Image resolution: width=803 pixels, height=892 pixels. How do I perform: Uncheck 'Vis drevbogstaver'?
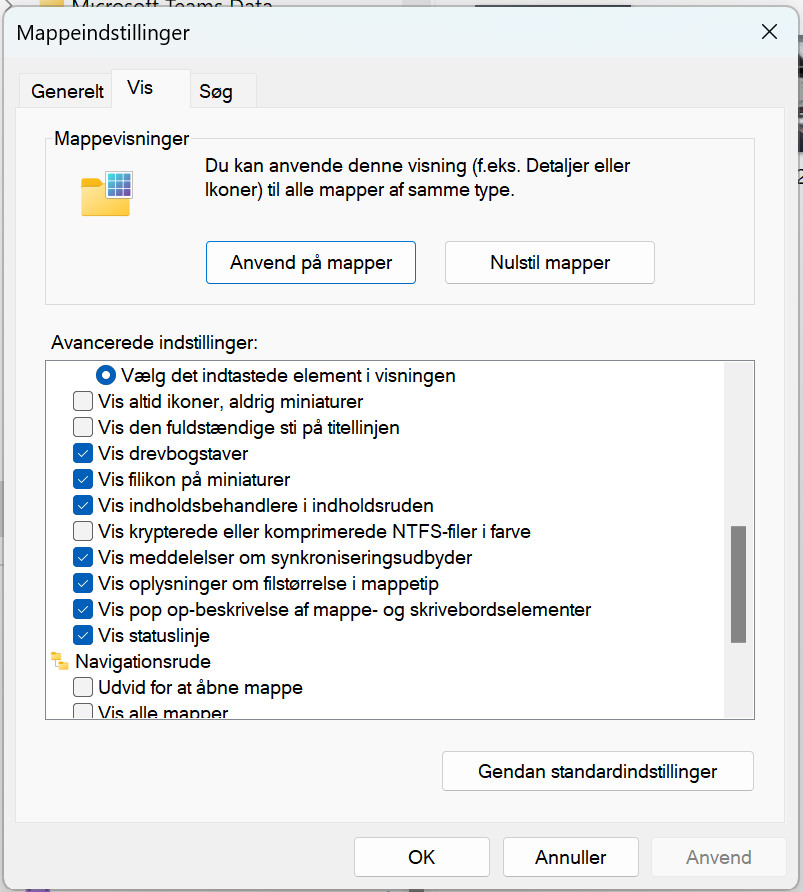click(x=84, y=454)
